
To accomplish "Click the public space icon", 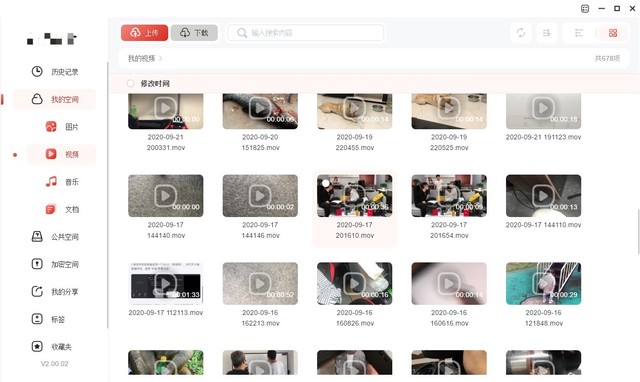I will 37,236.
